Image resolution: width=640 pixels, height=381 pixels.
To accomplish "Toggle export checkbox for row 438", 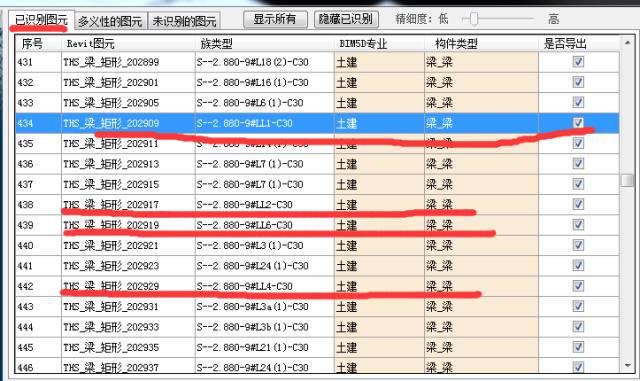I will click(578, 204).
